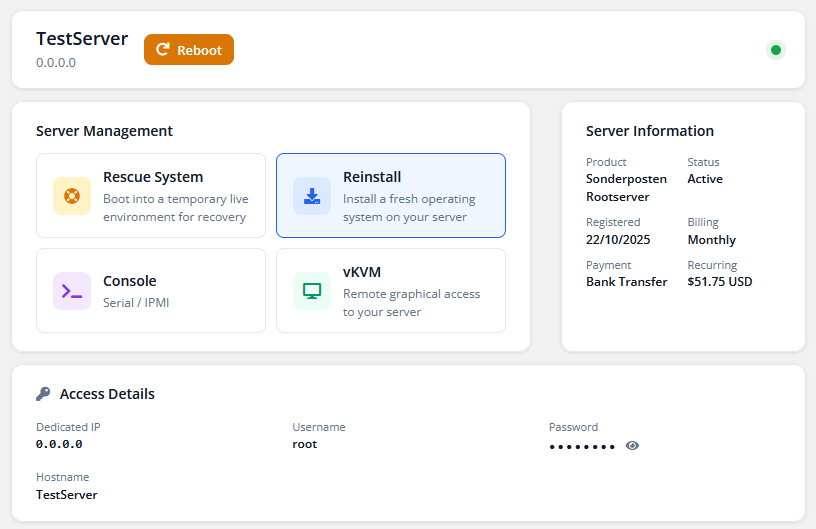Viewport: 816px width, 529px height.
Task: Click the circular arrow icon in Reboot
Action: 163,49
